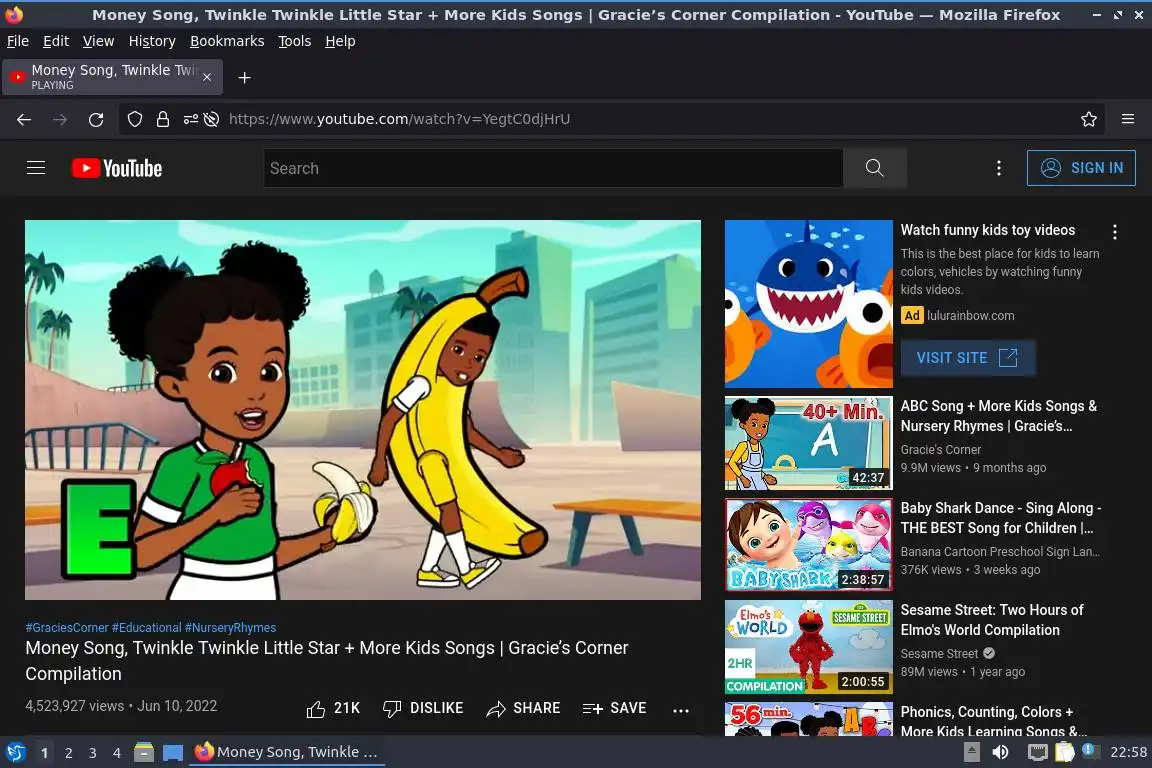Open the Bookmarks menu
The width and height of the screenshot is (1152, 768).
click(x=227, y=41)
